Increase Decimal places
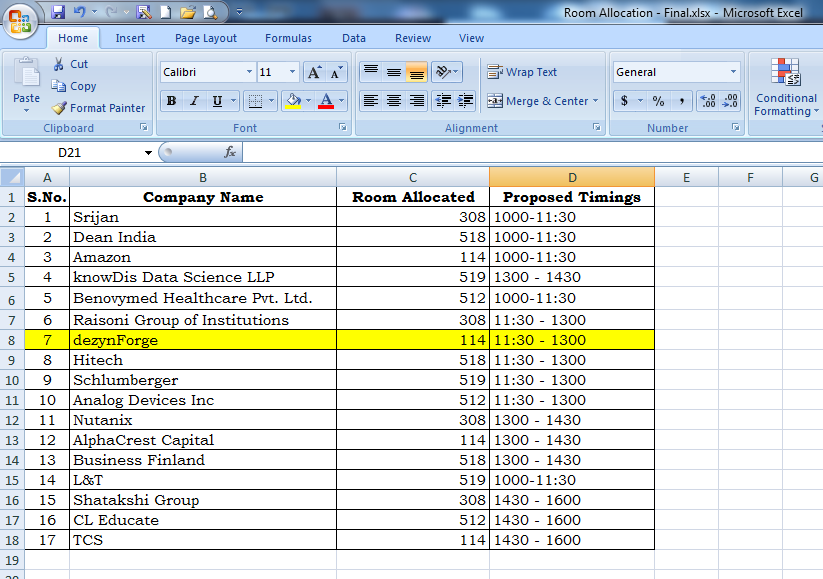This screenshot has width=823, height=579. click(x=708, y=101)
